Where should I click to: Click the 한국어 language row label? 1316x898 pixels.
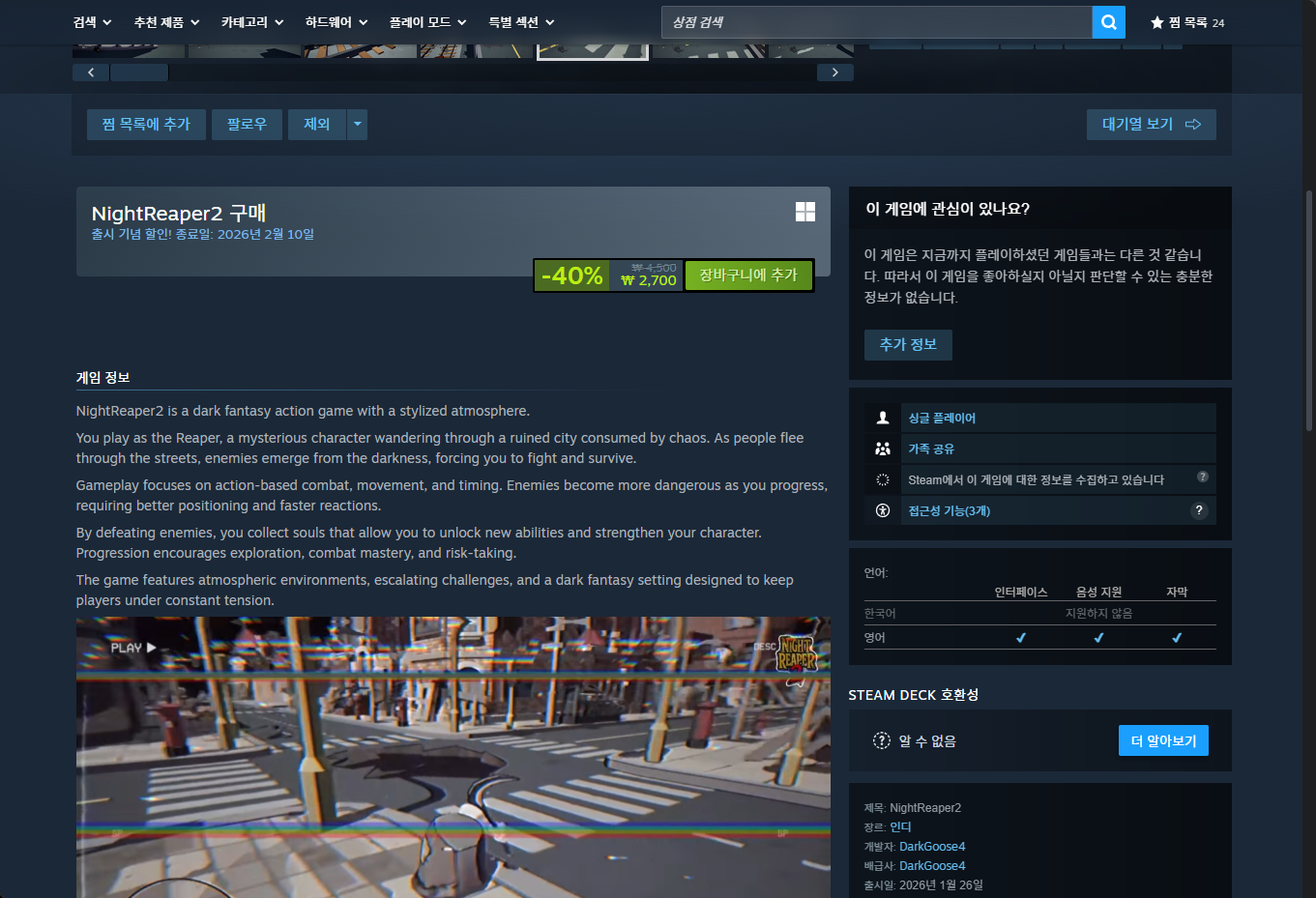point(880,614)
